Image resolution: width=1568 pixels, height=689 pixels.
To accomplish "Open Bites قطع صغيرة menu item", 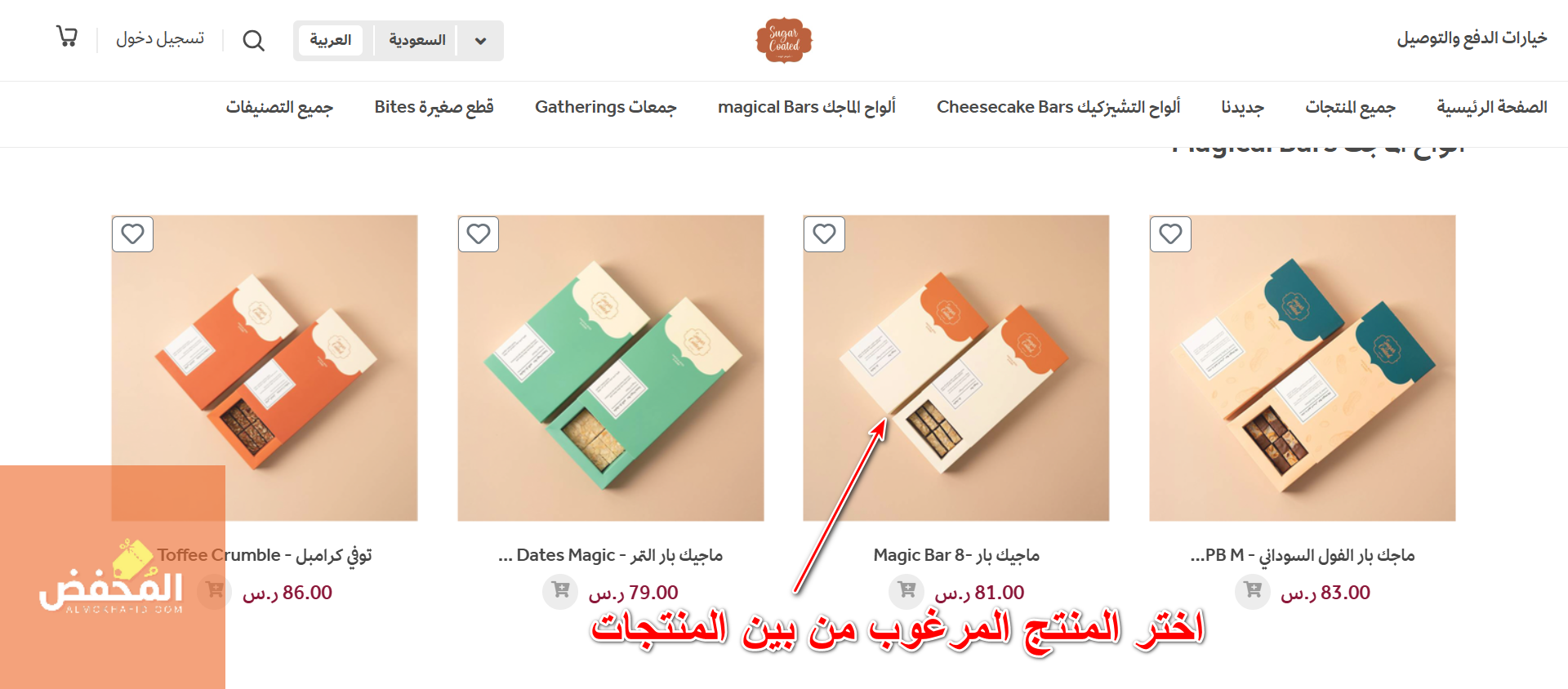I will (x=434, y=107).
